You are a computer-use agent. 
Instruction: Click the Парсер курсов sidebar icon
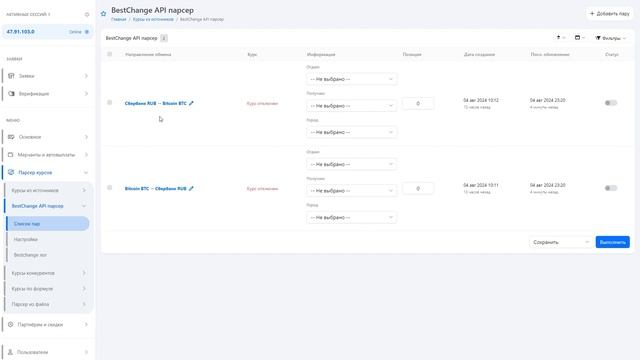[11, 172]
